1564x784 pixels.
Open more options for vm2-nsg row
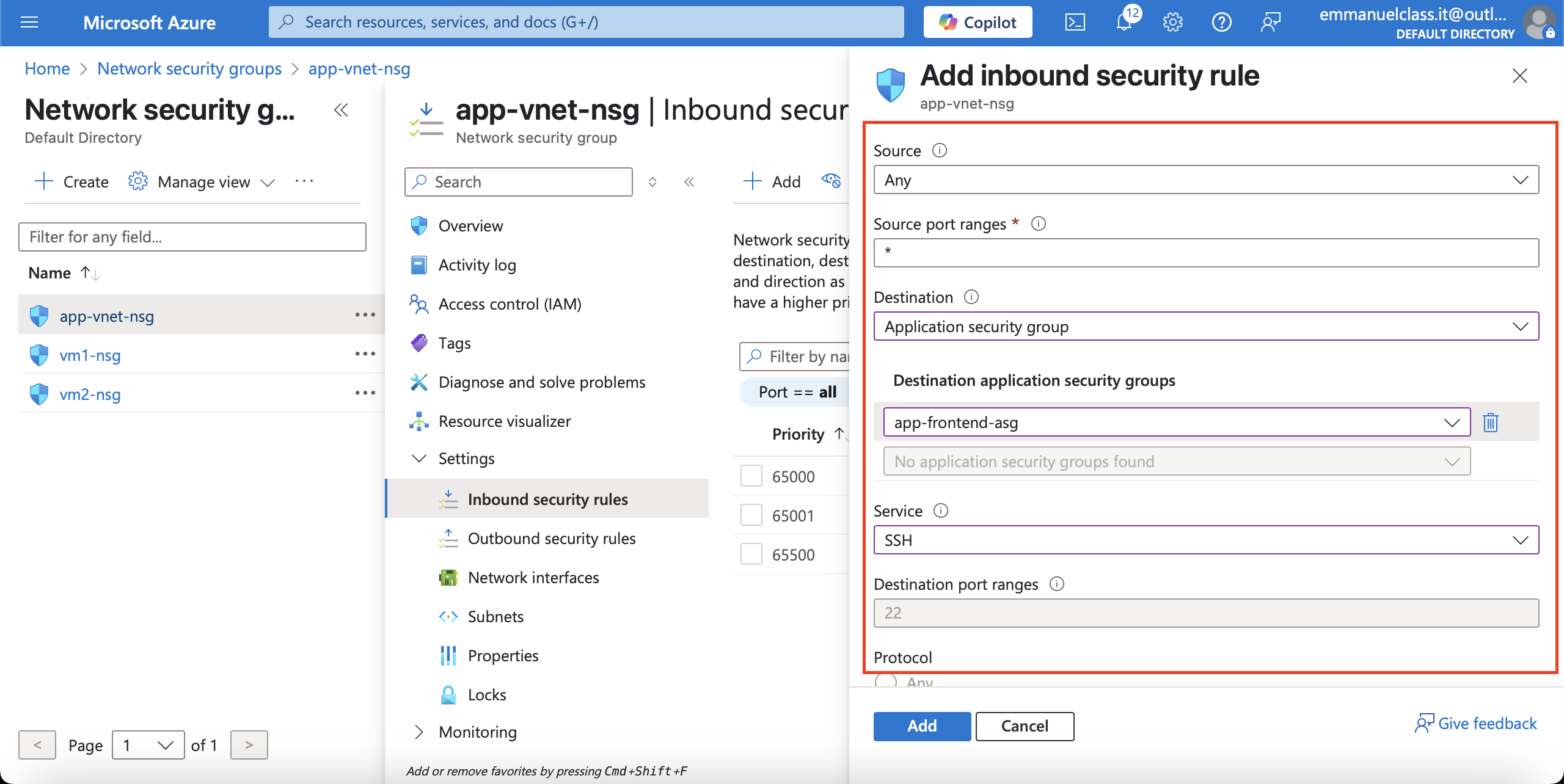coord(365,393)
